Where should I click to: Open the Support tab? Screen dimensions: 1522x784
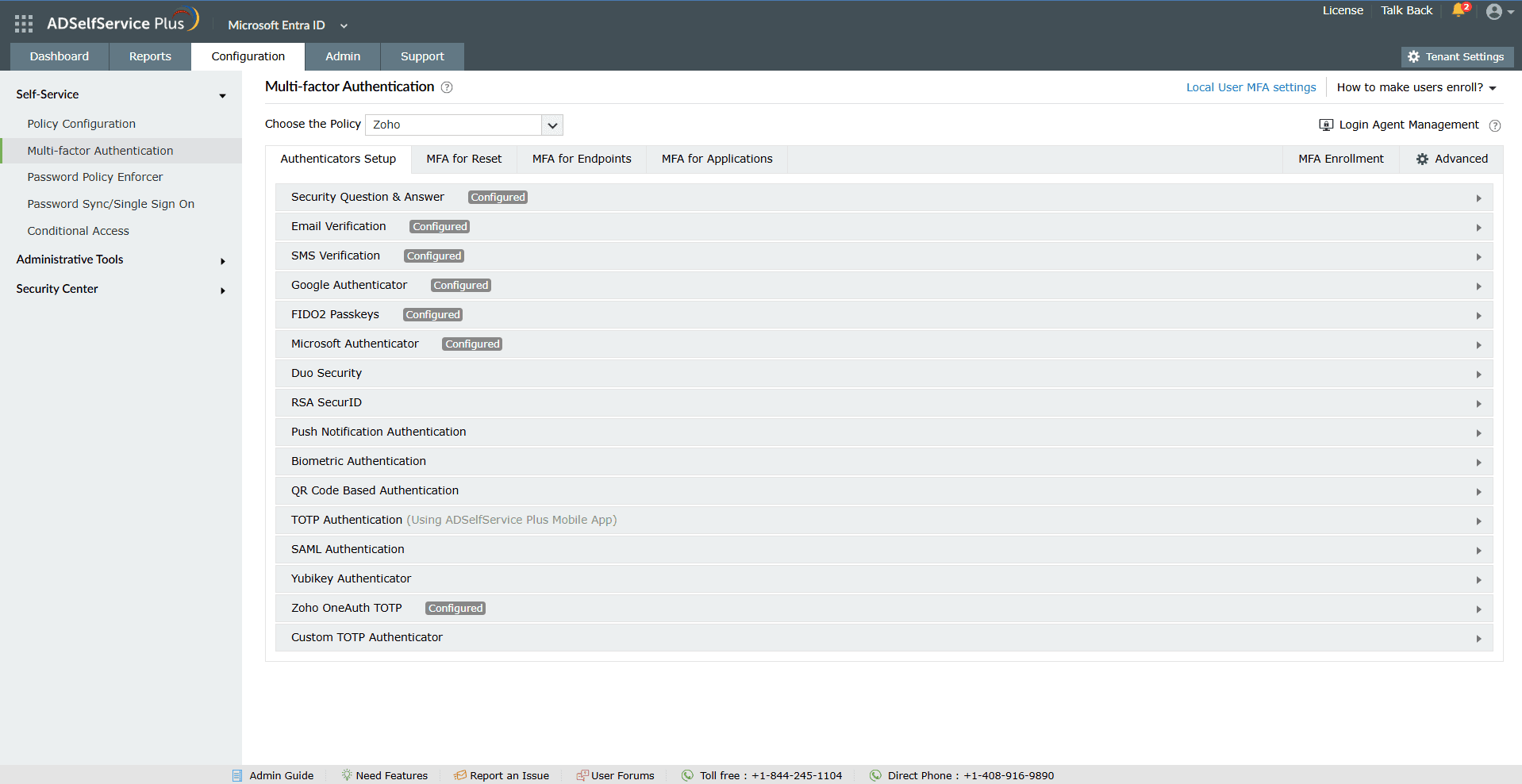(x=422, y=56)
